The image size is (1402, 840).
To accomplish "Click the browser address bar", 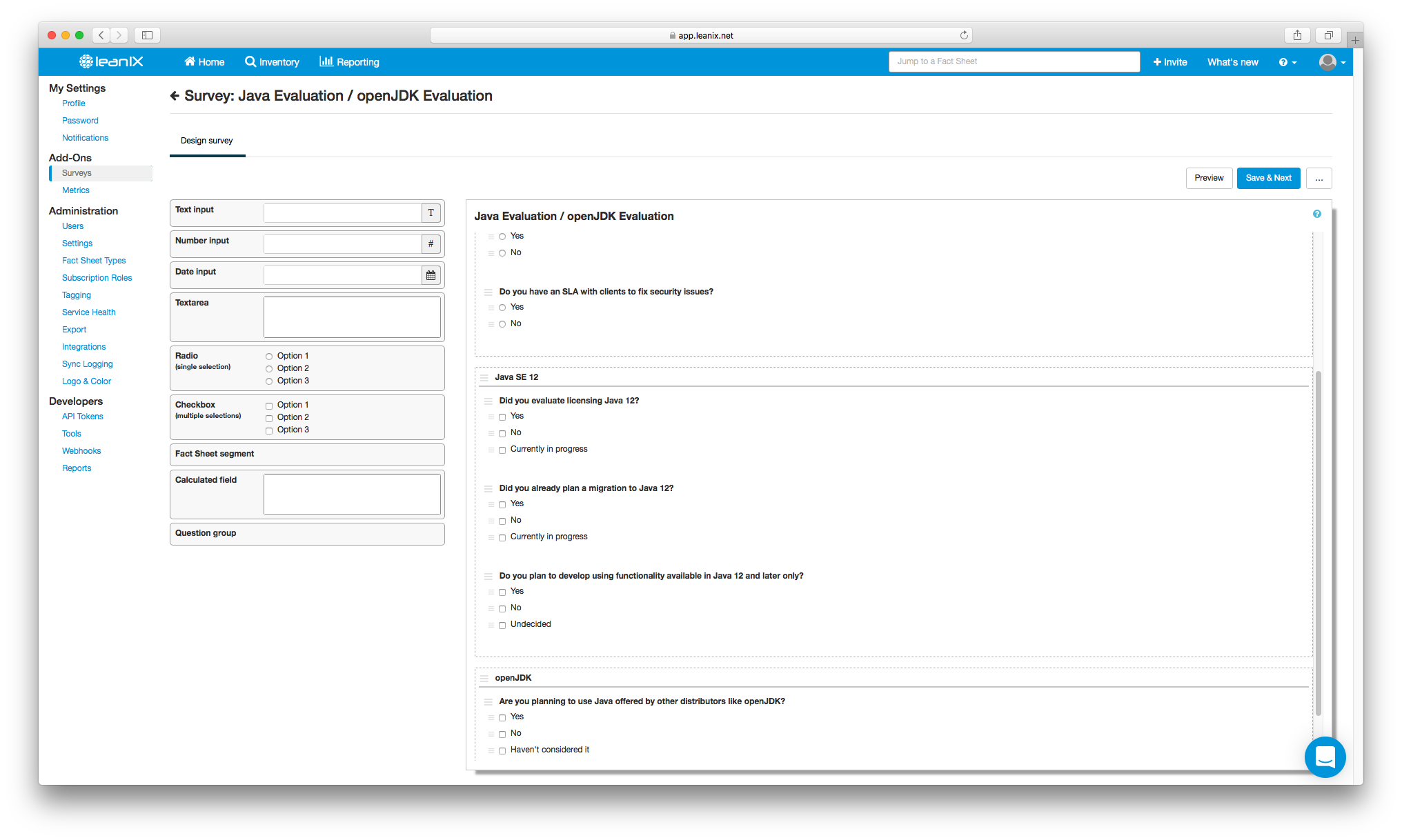I will coord(701,35).
